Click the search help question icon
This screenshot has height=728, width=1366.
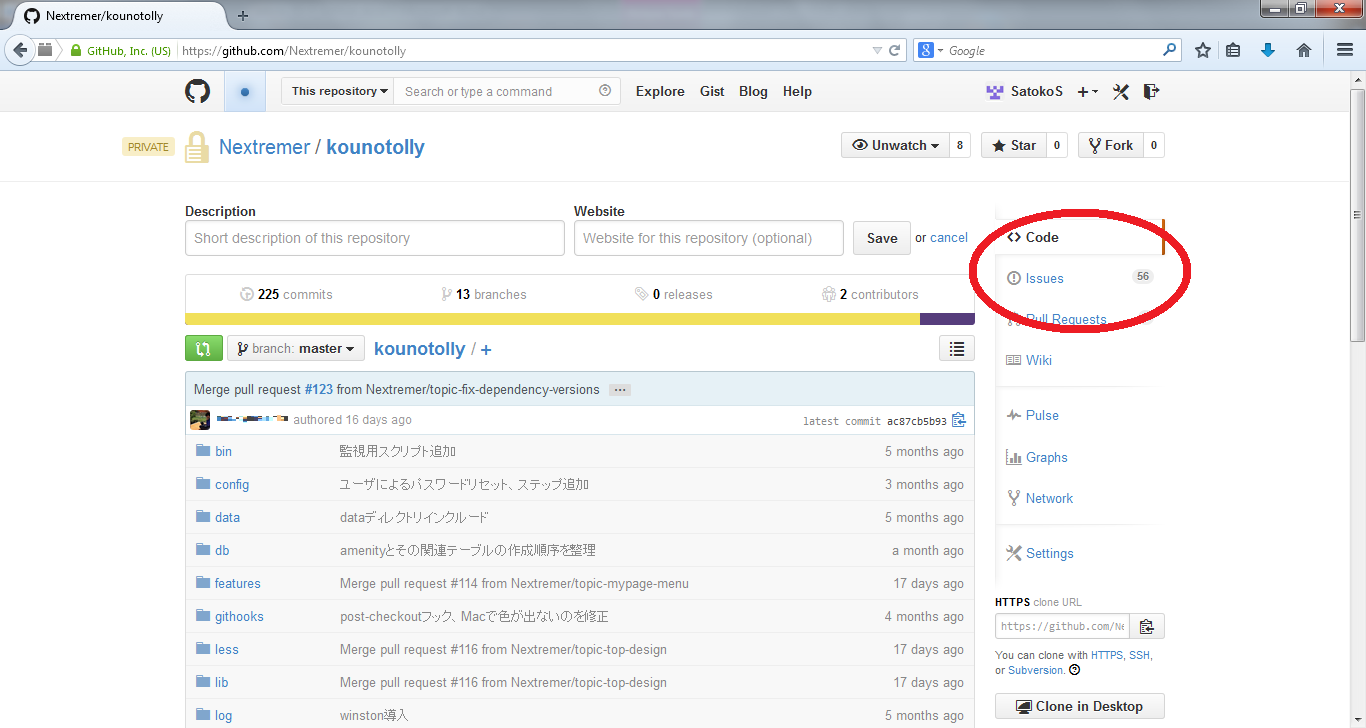[x=605, y=91]
